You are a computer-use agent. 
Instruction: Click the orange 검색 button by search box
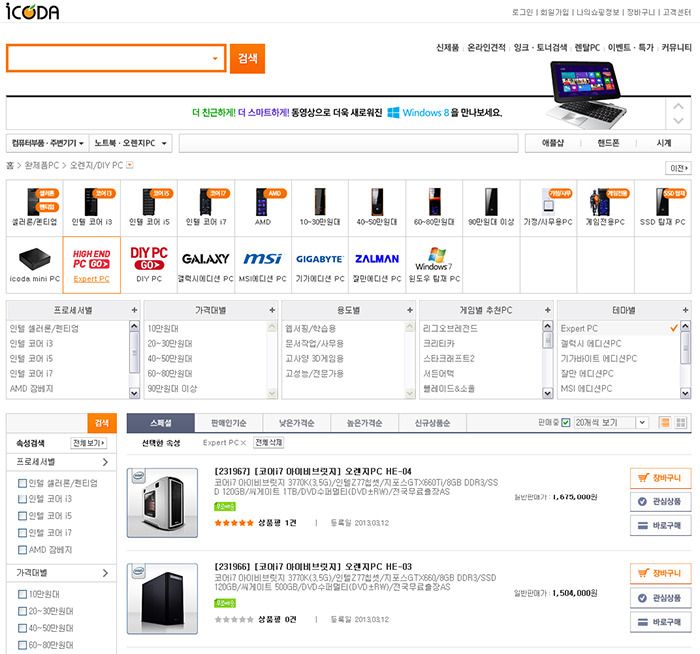pos(247,58)
